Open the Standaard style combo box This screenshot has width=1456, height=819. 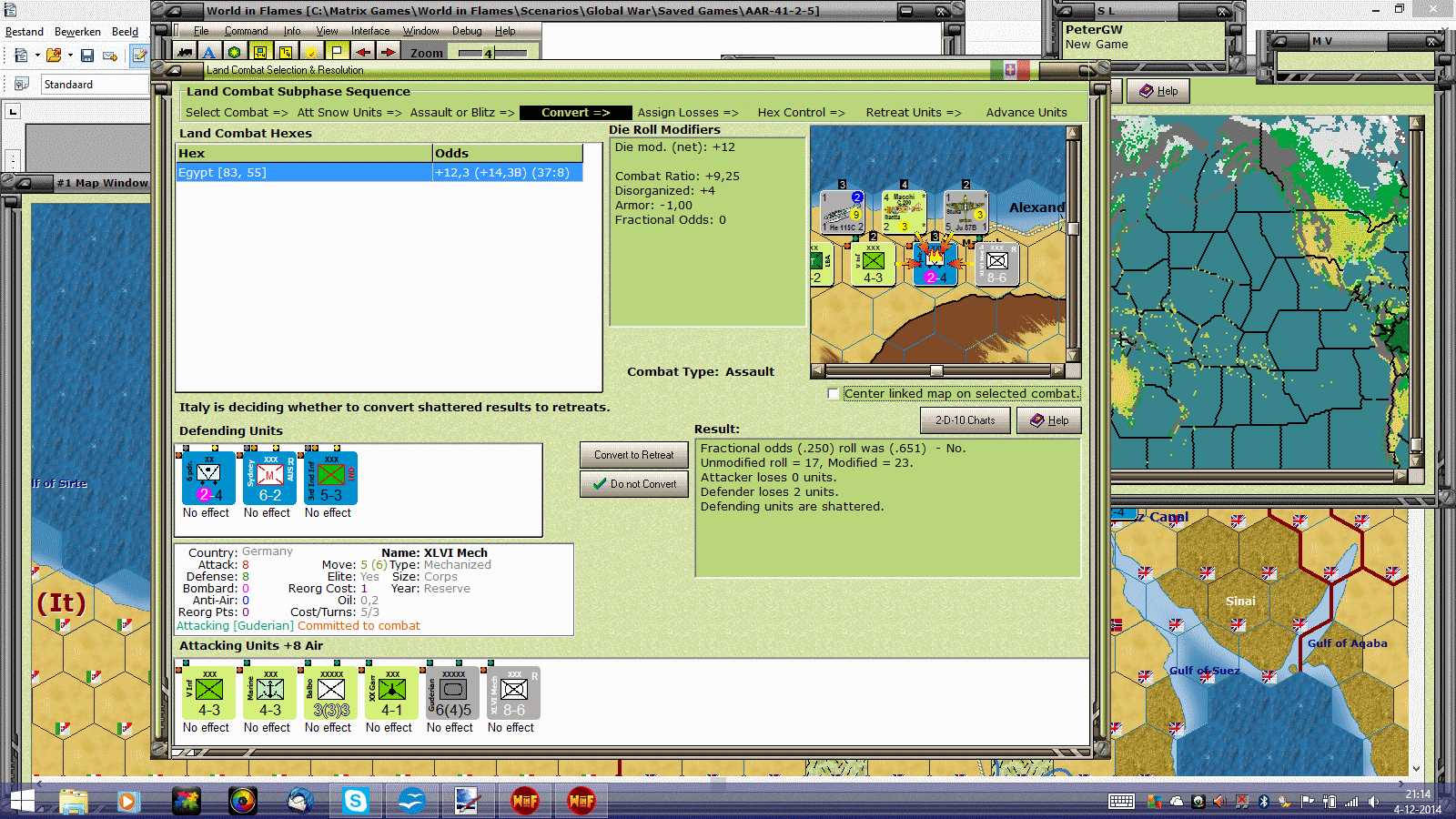(x=95, y=85)
